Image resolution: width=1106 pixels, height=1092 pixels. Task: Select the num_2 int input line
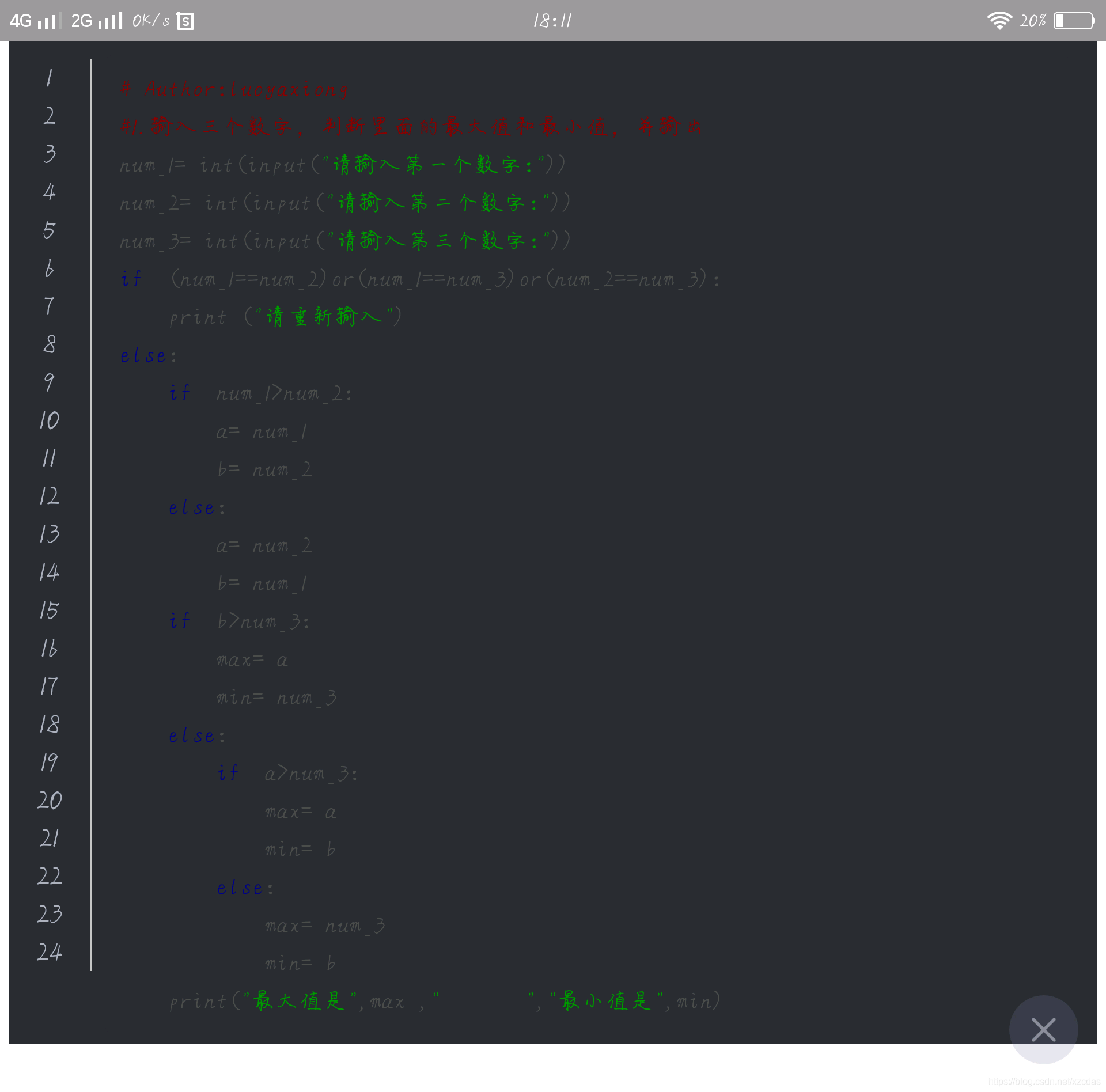345,203
